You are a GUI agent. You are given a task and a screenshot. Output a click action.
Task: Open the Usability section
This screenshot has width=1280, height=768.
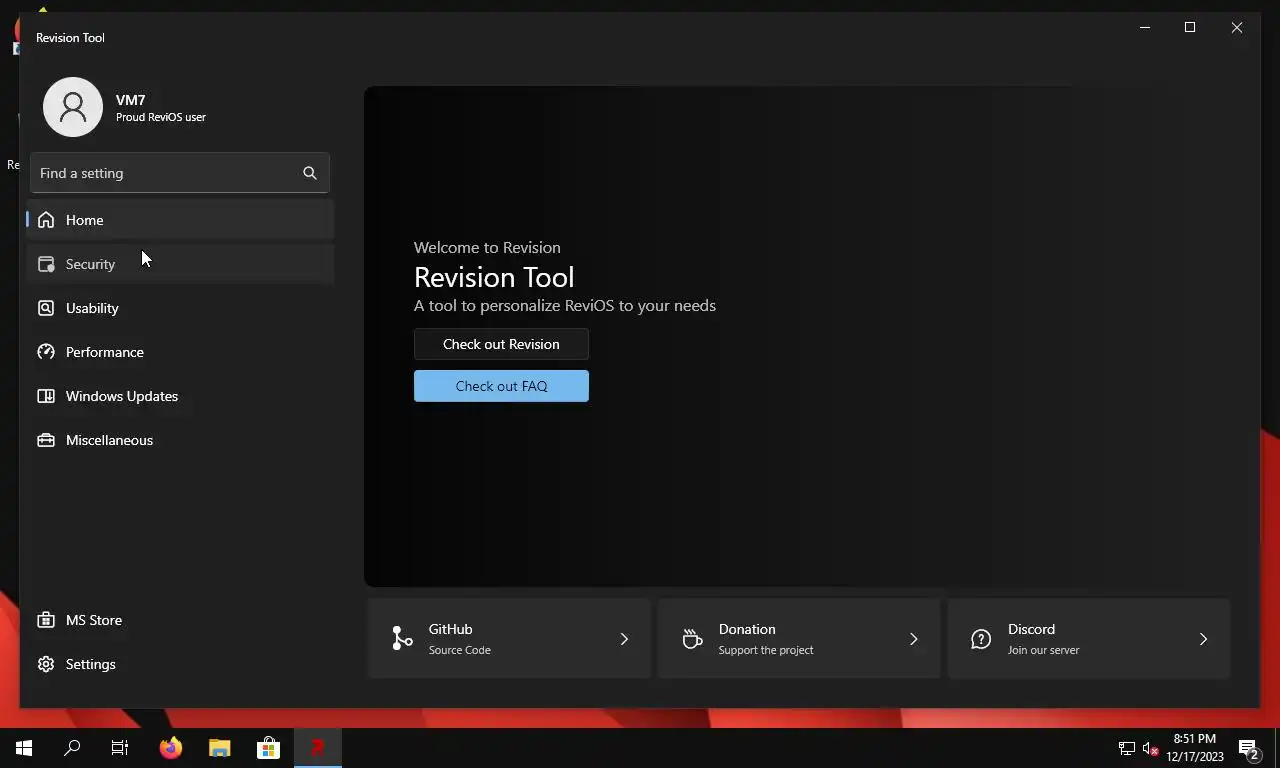coord(180,308)
